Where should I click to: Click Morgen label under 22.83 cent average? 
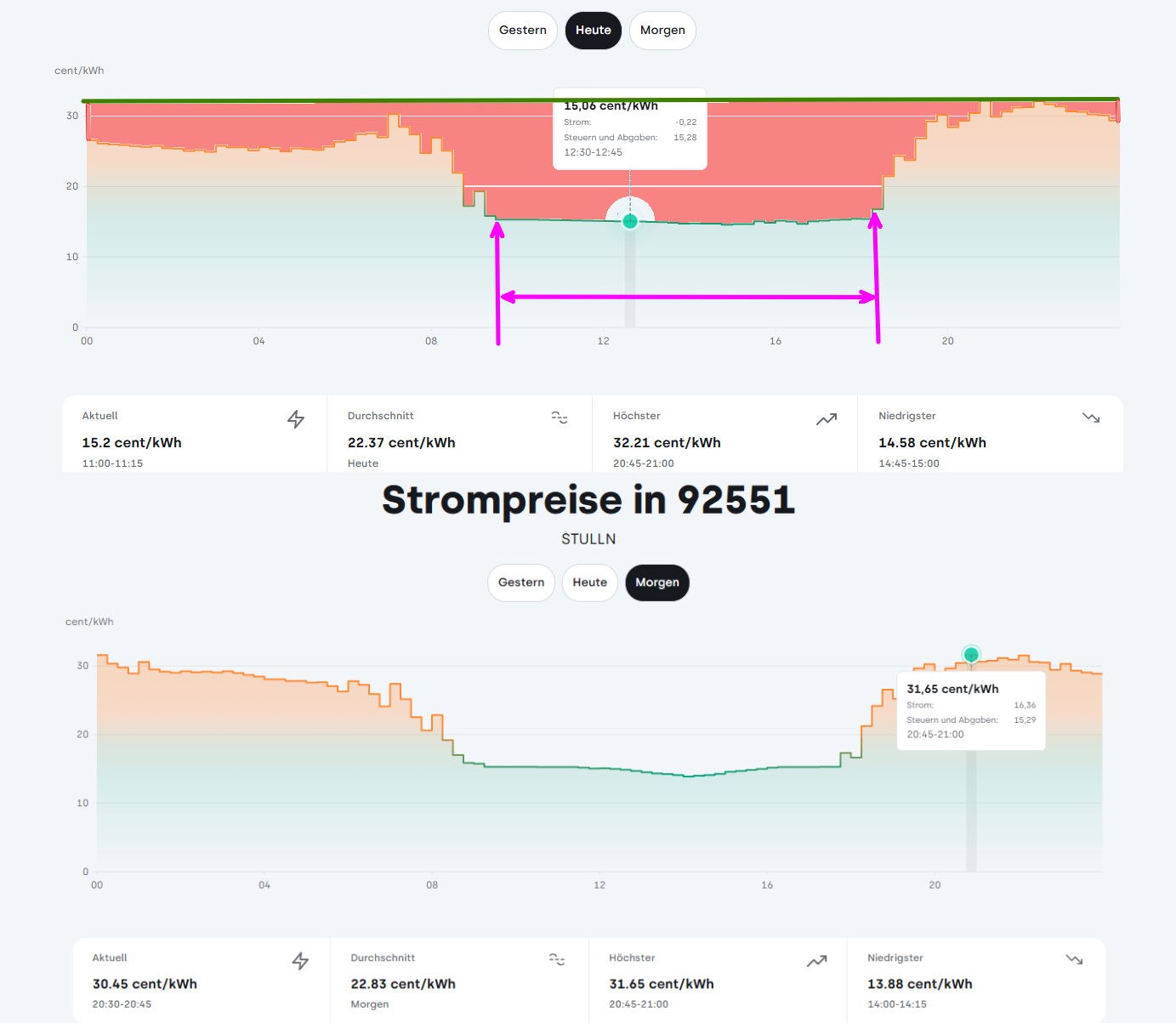[370, 1004]
